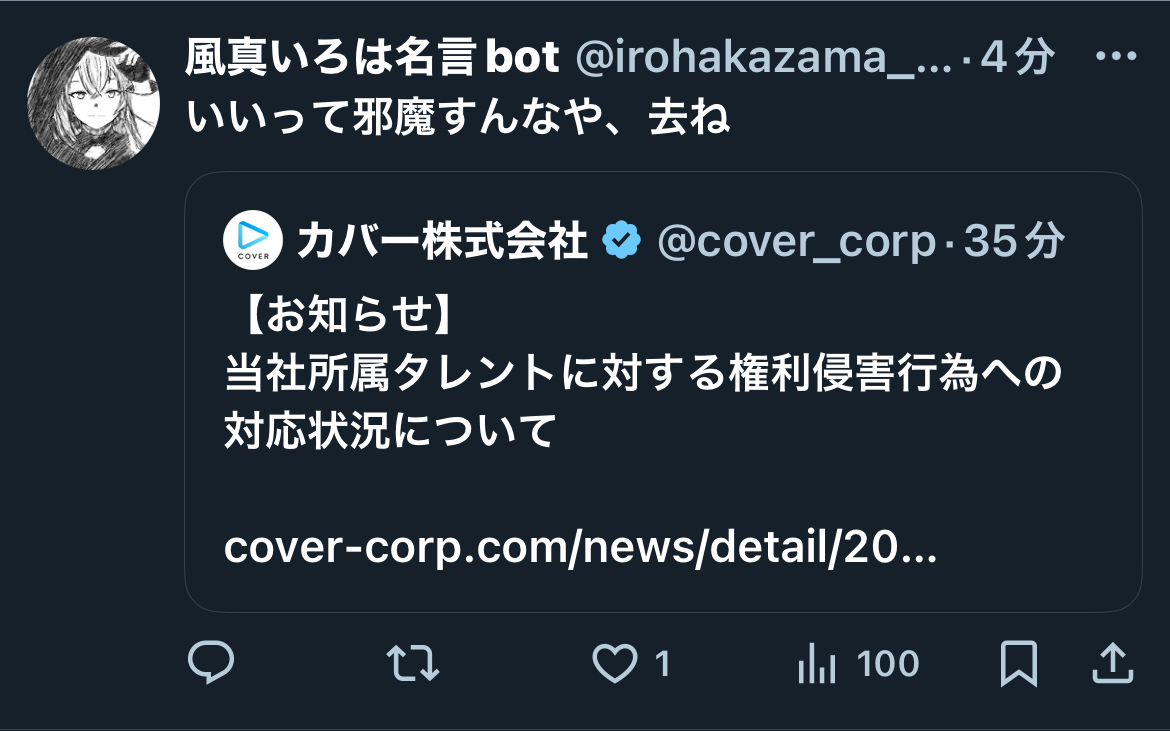Like the tweet with heart icon

pyautogui.click(x=615, y=663)
